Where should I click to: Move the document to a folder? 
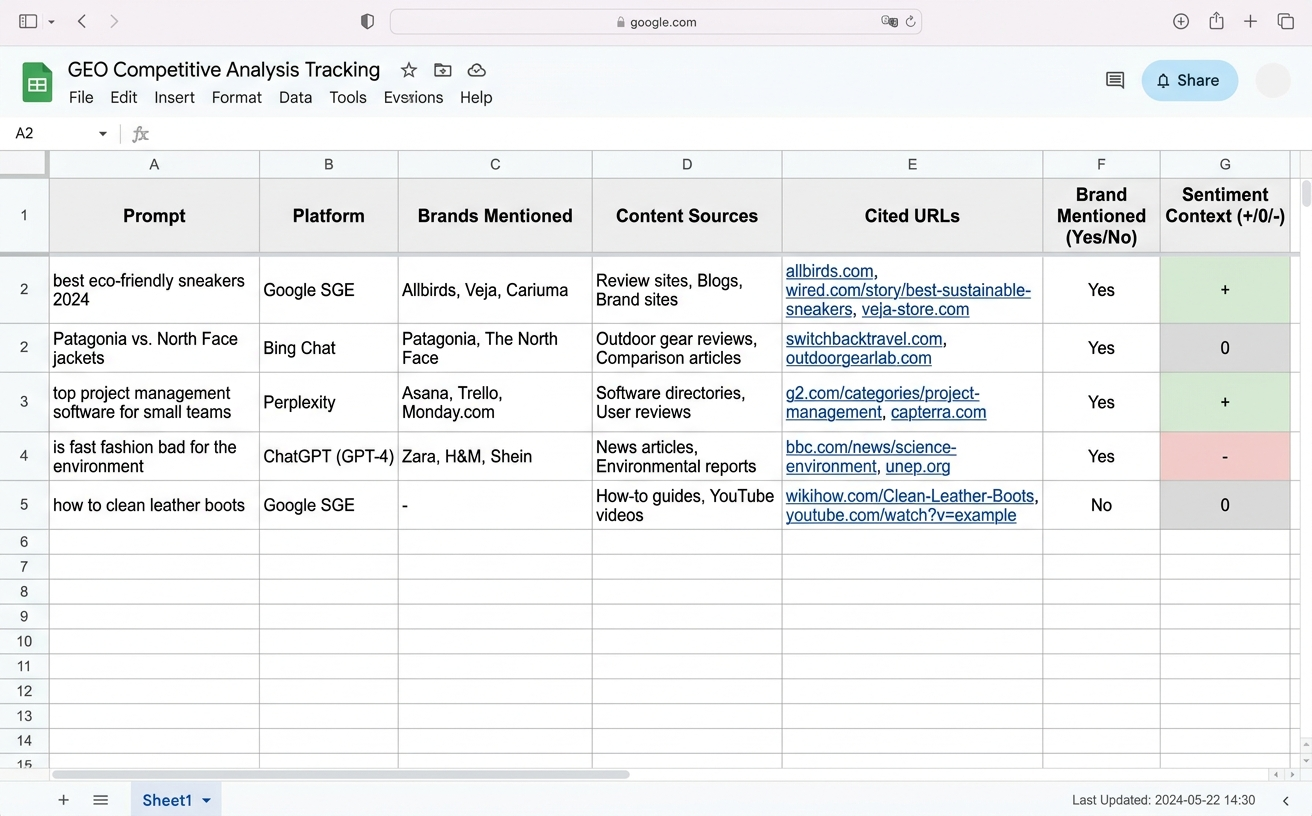442,70
